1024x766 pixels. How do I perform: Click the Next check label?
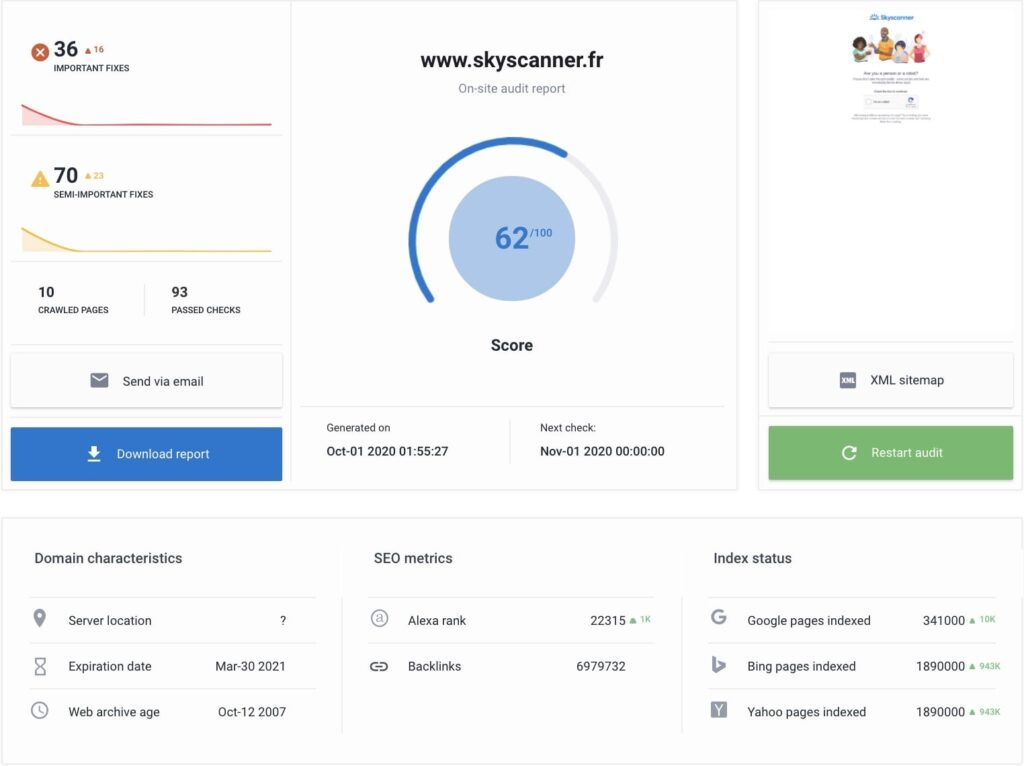[568, 428]
